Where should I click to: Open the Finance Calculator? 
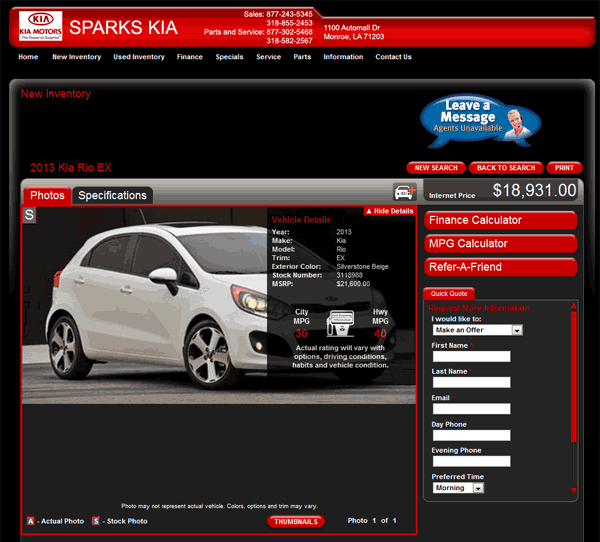point(500,220)
